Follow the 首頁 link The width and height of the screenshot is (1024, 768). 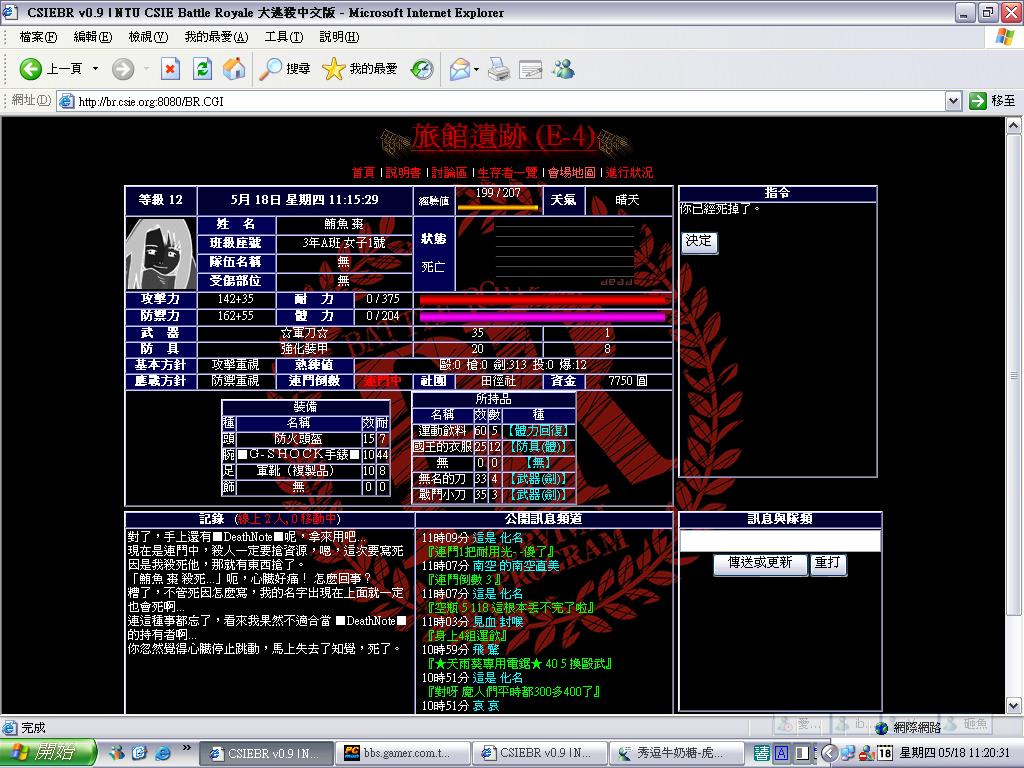pos(363,172)
